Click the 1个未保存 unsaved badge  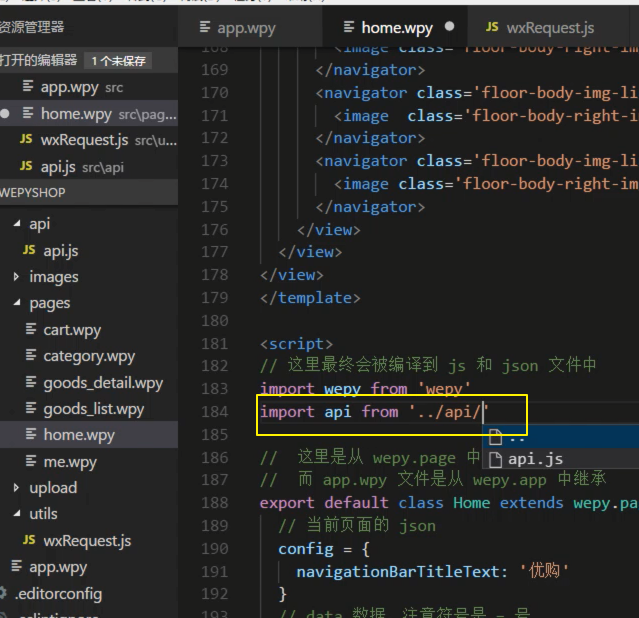click(x=118, y=61)
